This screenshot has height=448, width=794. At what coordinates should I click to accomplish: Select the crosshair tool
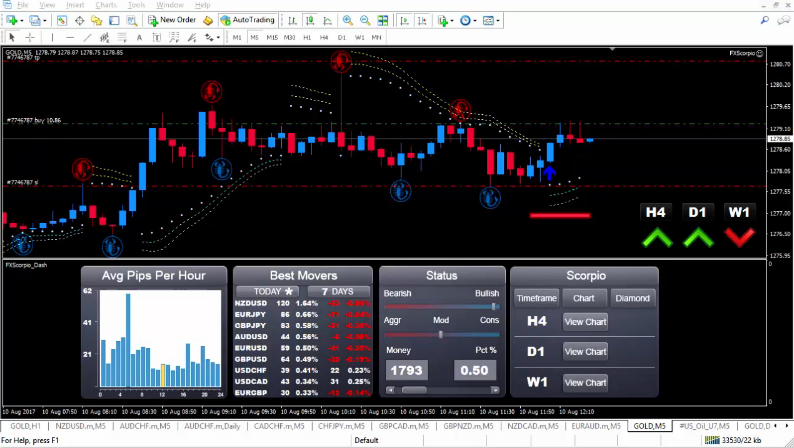[30, 37]
